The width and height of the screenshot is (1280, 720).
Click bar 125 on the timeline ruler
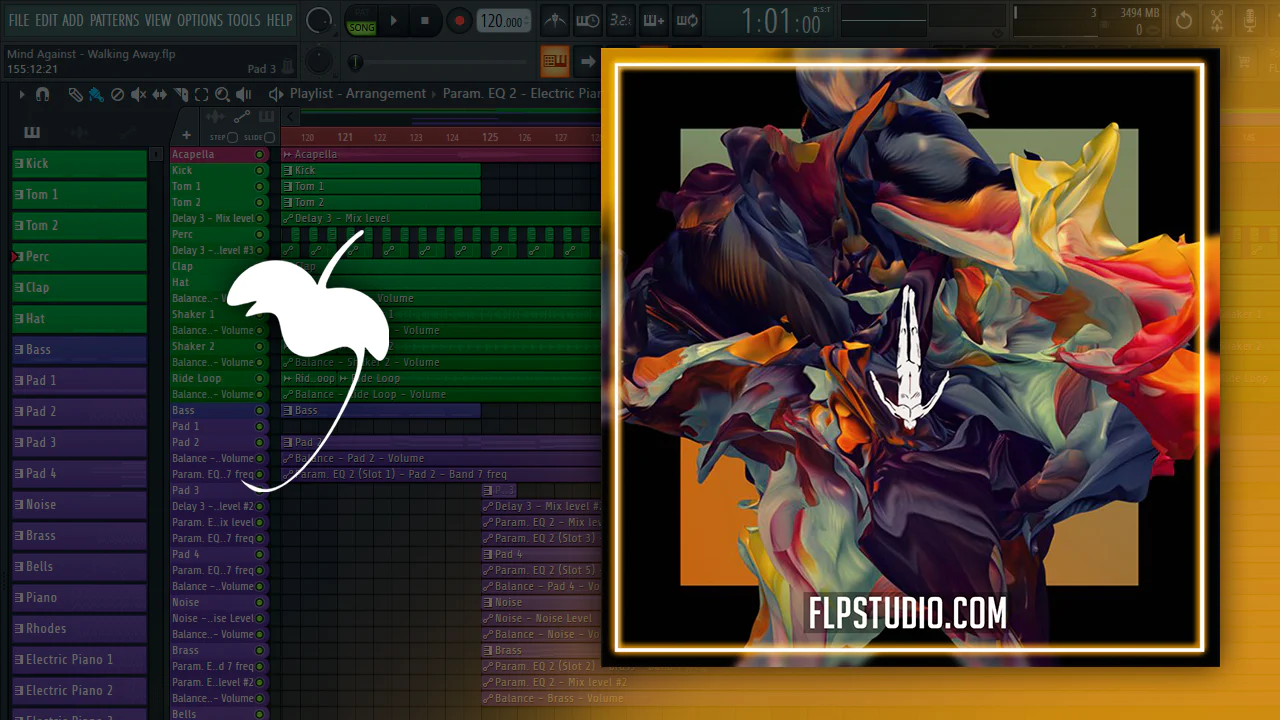click(490, 137)
